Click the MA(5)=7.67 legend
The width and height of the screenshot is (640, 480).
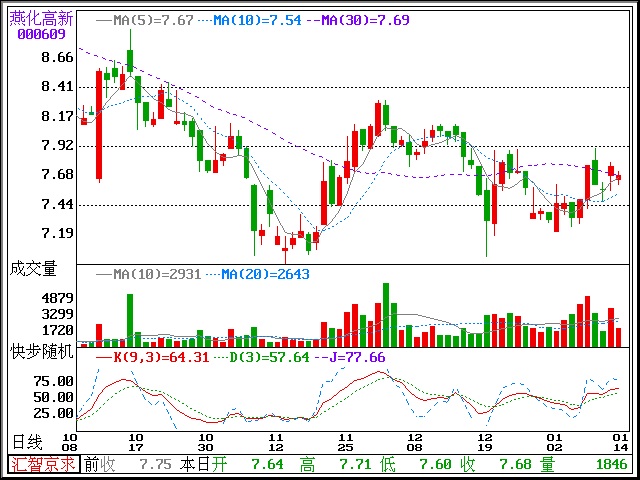(145, 20)
